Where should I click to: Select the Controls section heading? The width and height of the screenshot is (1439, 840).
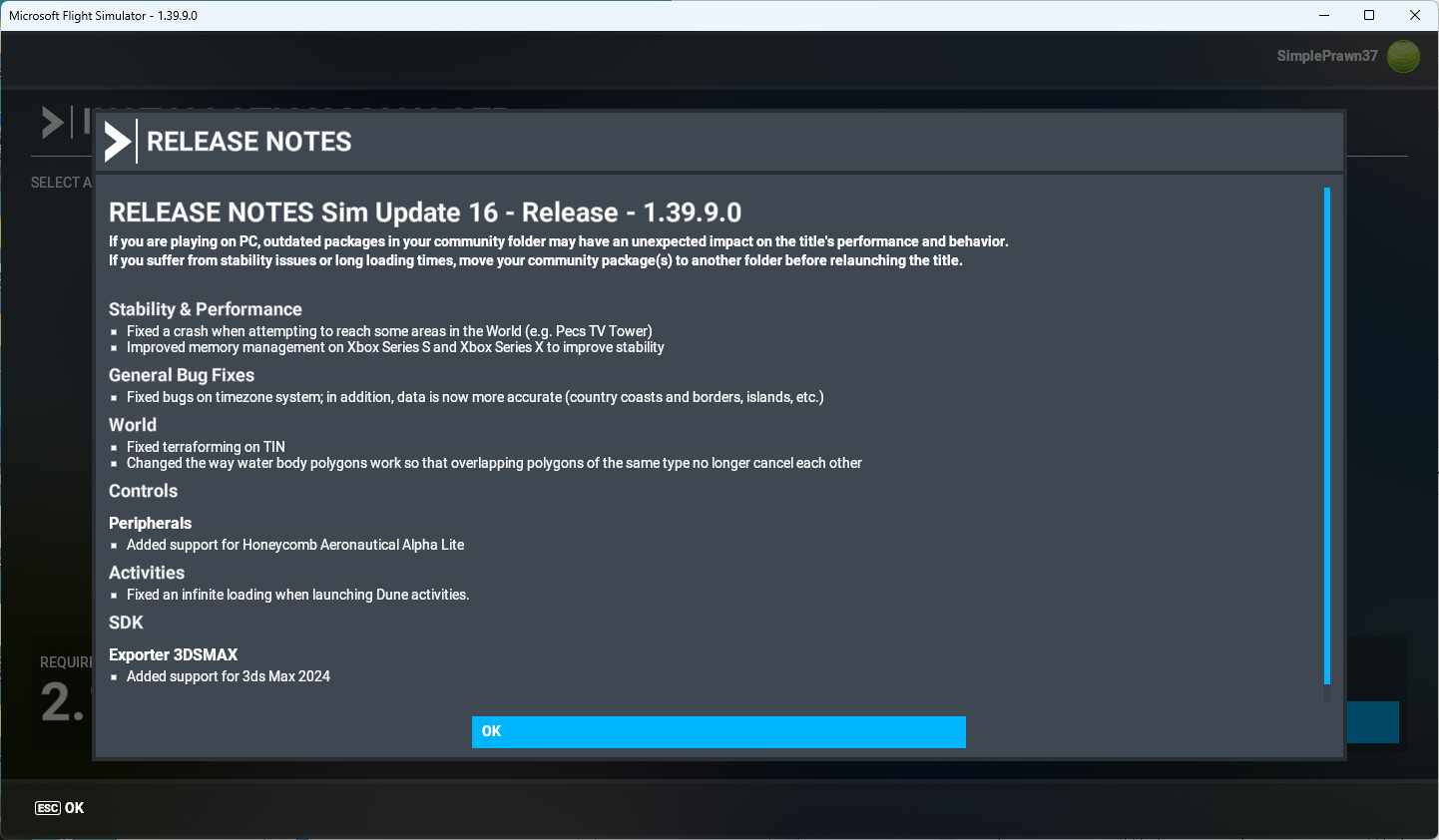coord(143,491)
